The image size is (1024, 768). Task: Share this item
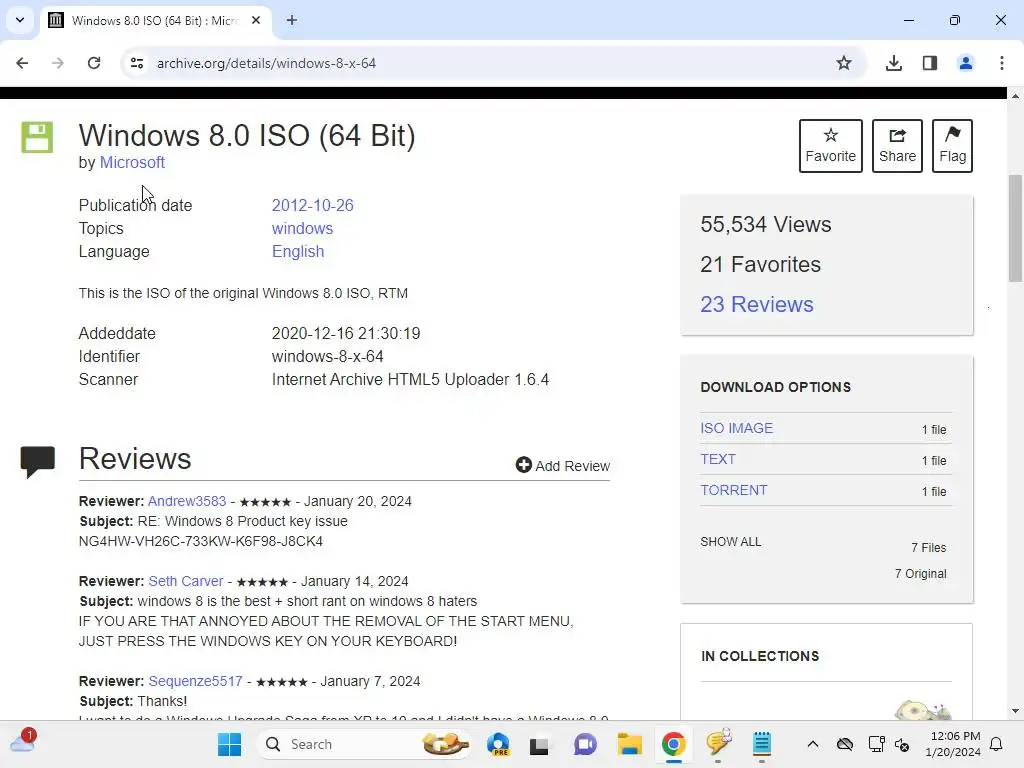[897, 146]
